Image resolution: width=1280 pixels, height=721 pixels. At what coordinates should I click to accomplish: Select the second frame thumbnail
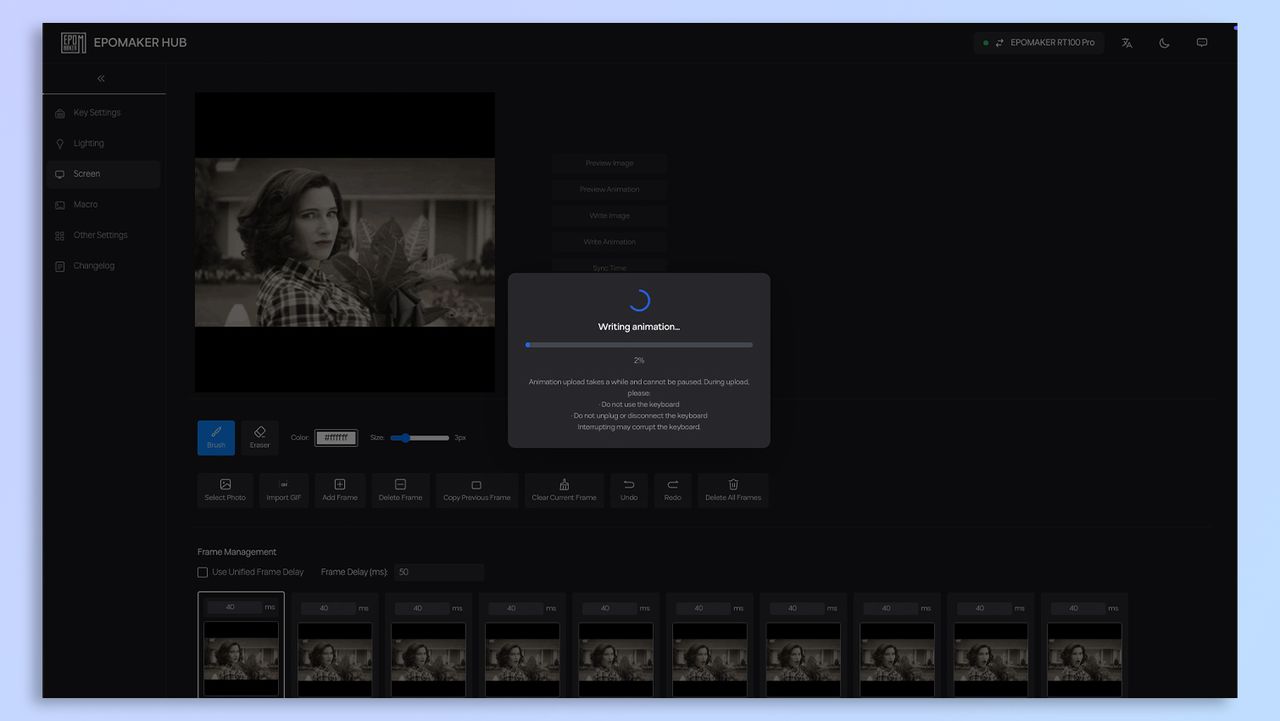[x=335, y=658]
